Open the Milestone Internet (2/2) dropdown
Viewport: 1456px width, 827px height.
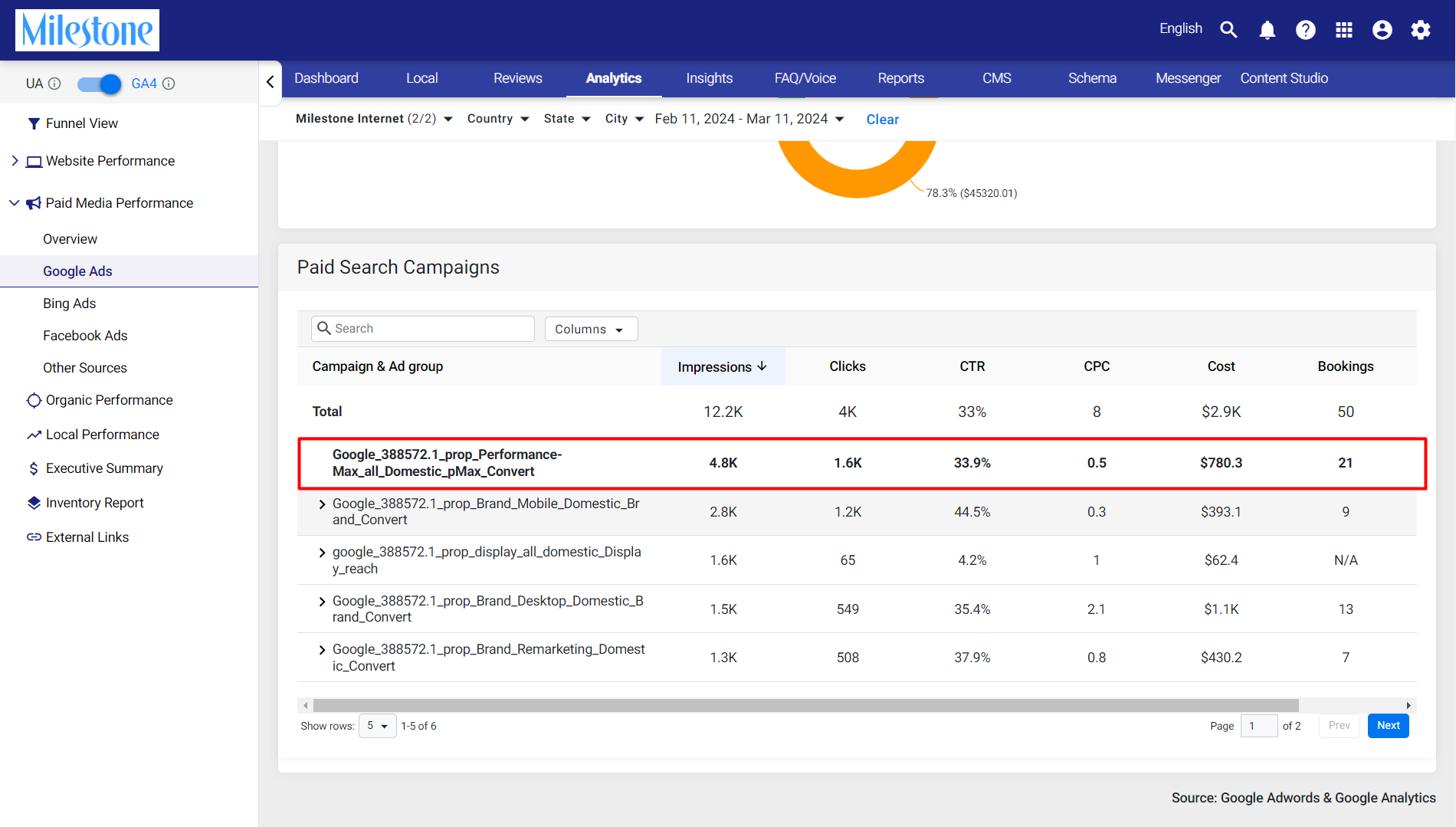click(x=374, y=119)
